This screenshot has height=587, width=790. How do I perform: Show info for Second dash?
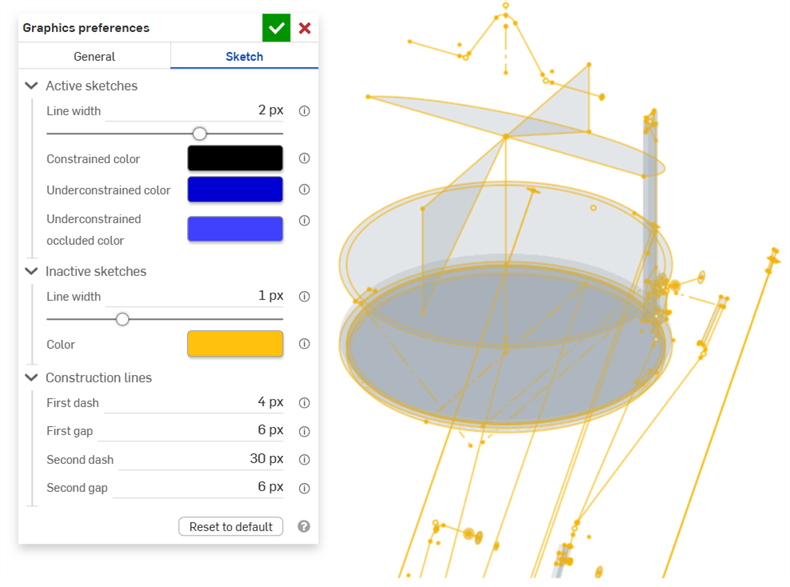304,460
